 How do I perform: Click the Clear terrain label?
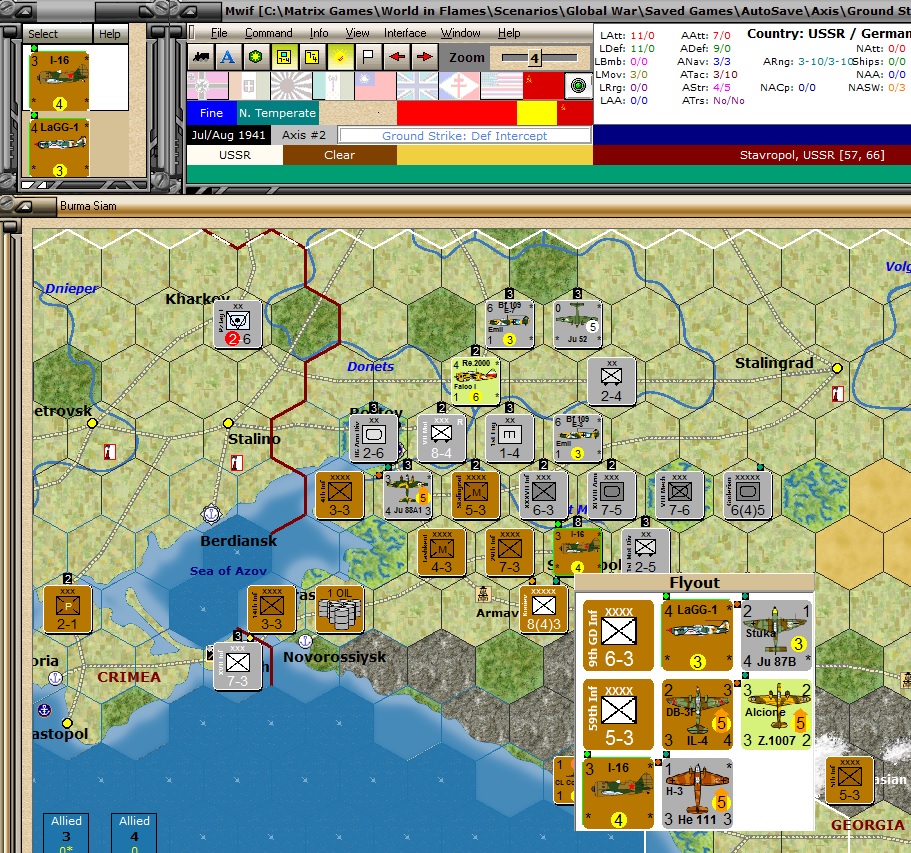340,155
